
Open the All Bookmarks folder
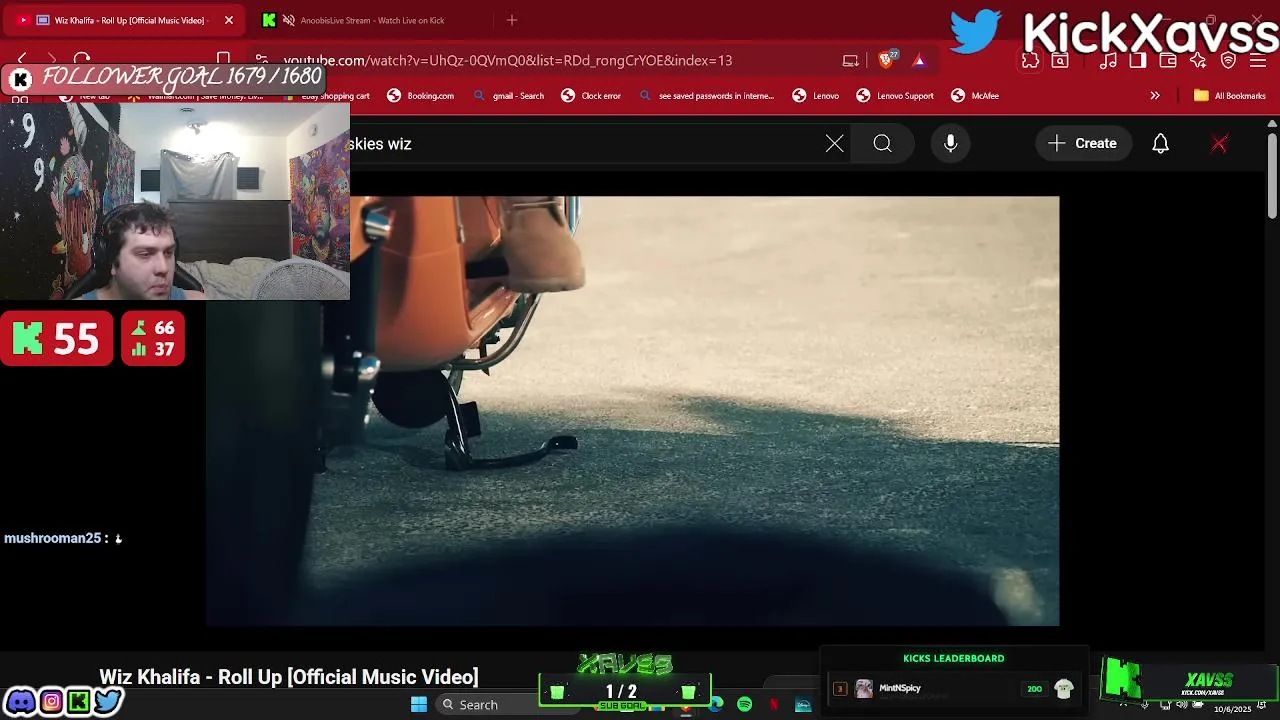click(1230, 96)
